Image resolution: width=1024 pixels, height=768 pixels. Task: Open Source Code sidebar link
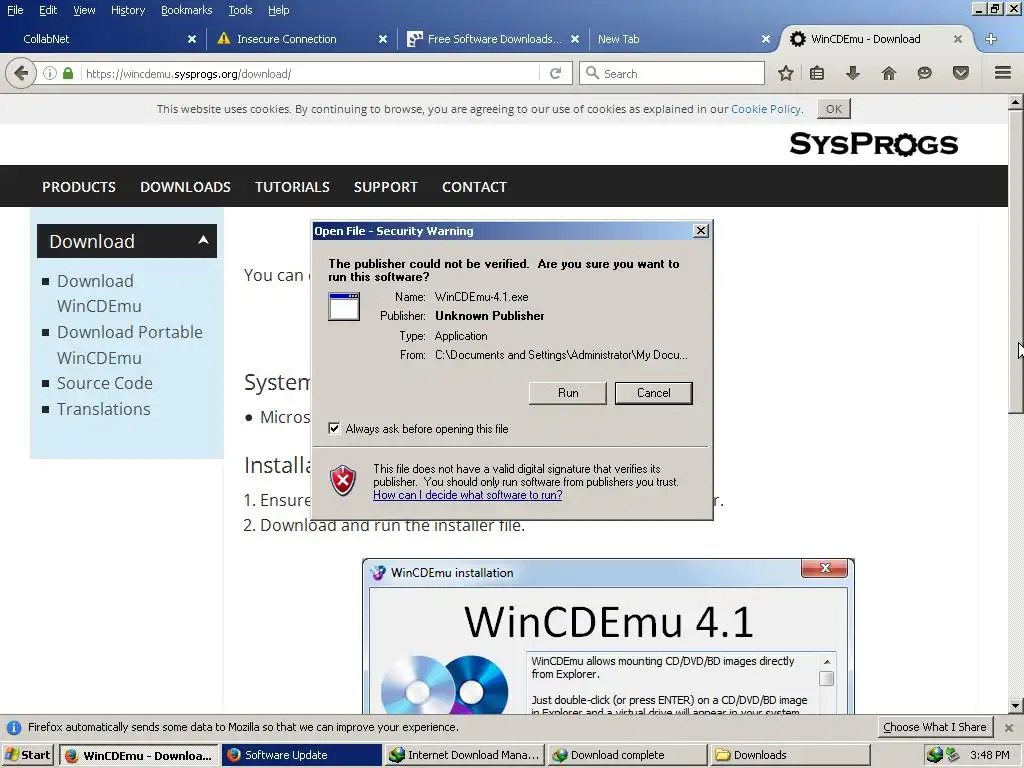pyautogui.click(x=104, y=383)
